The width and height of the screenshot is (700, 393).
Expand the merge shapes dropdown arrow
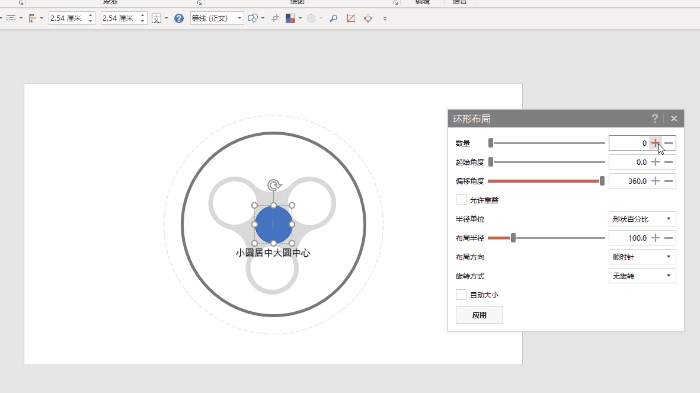[x=262, y=18]
